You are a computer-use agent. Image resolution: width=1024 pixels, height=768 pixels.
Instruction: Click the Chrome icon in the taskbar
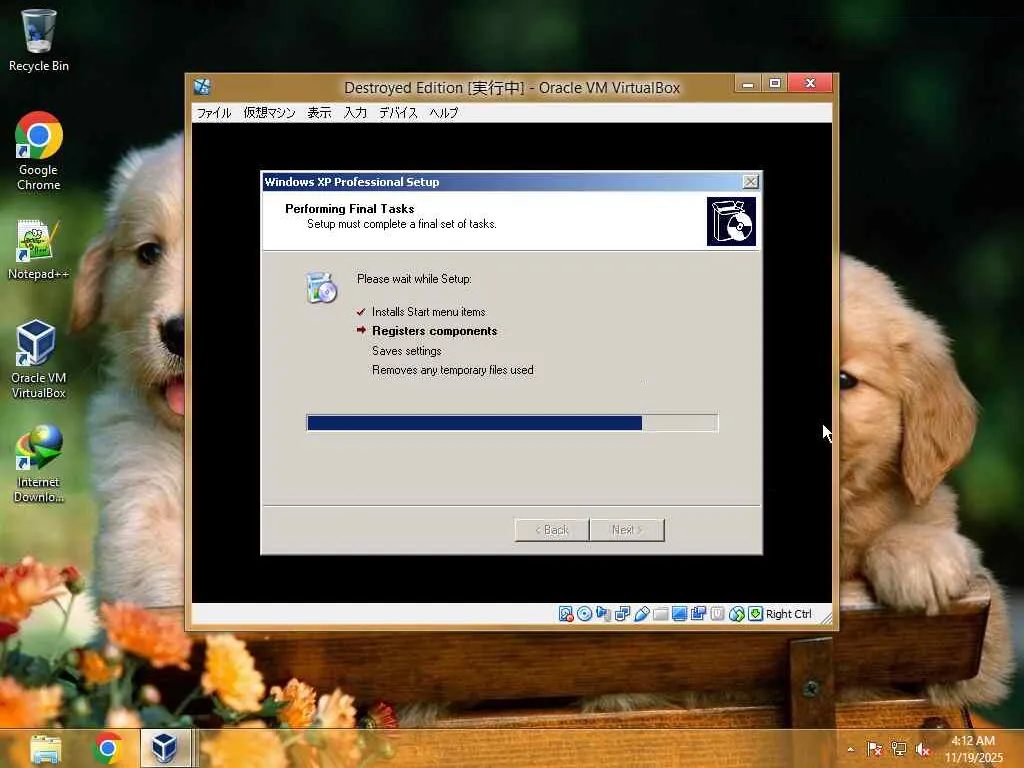[108, 748]
